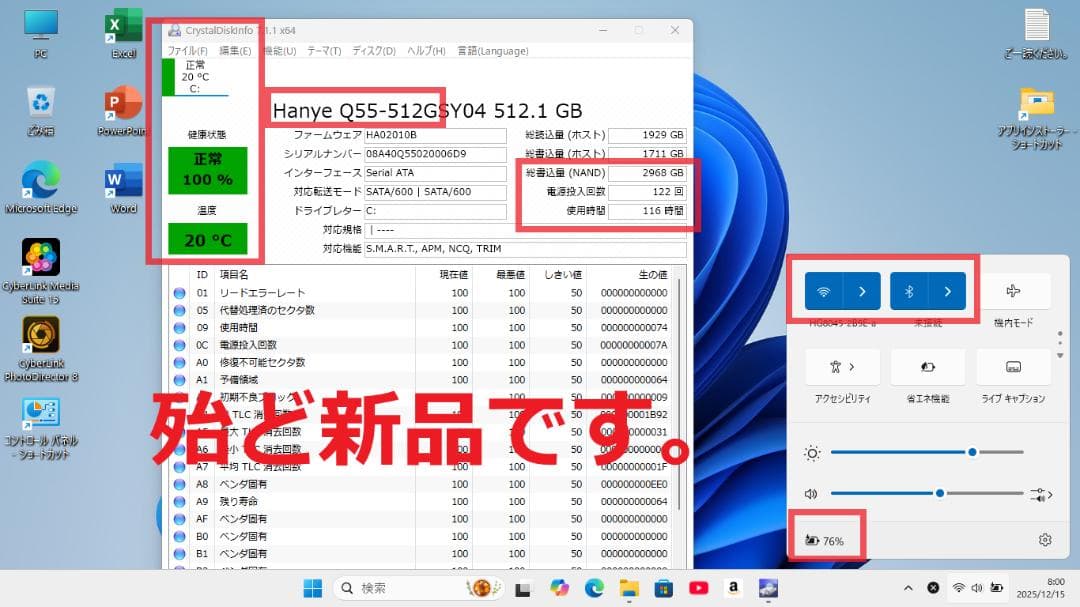
Task: Open the ご一読ください text file icon
Action: click(1036, 32)
